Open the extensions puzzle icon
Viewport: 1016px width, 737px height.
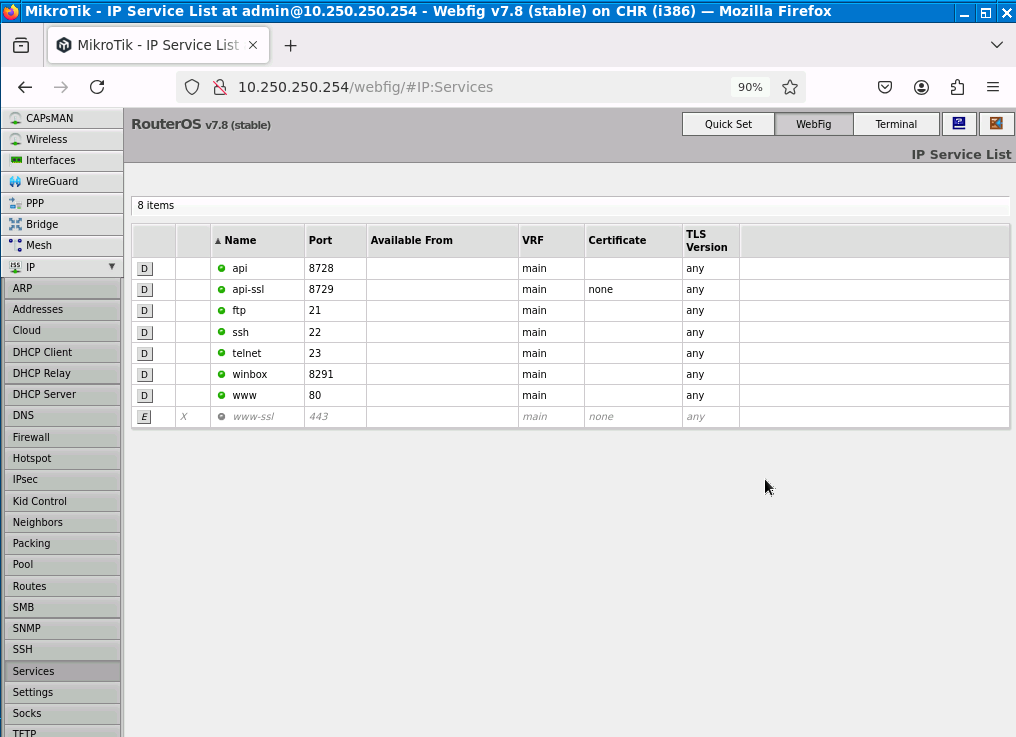(x=957, y=87)
